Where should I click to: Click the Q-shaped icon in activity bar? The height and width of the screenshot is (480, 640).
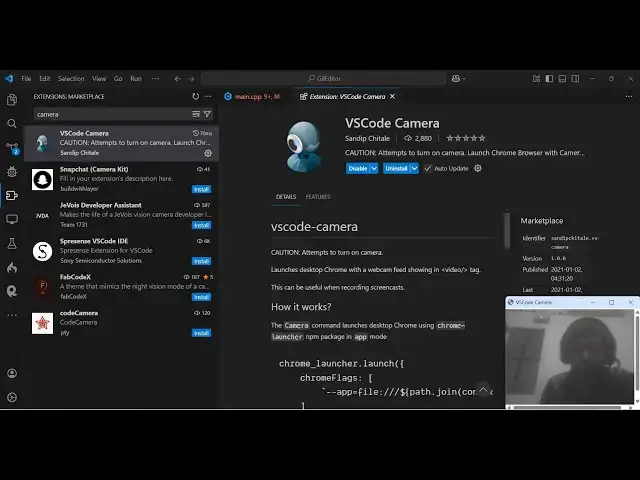(x=12, y=291)
